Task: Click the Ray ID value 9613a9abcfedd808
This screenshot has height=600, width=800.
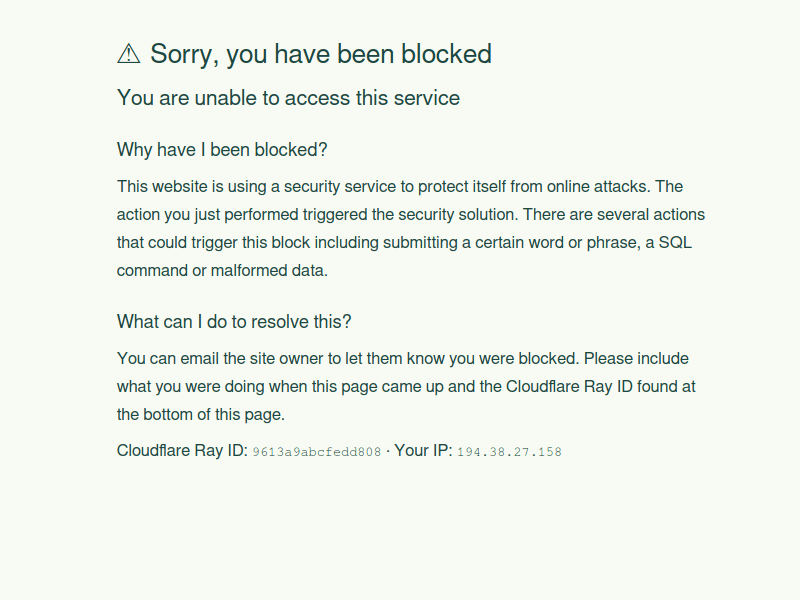Action: (x=316, y=452)
